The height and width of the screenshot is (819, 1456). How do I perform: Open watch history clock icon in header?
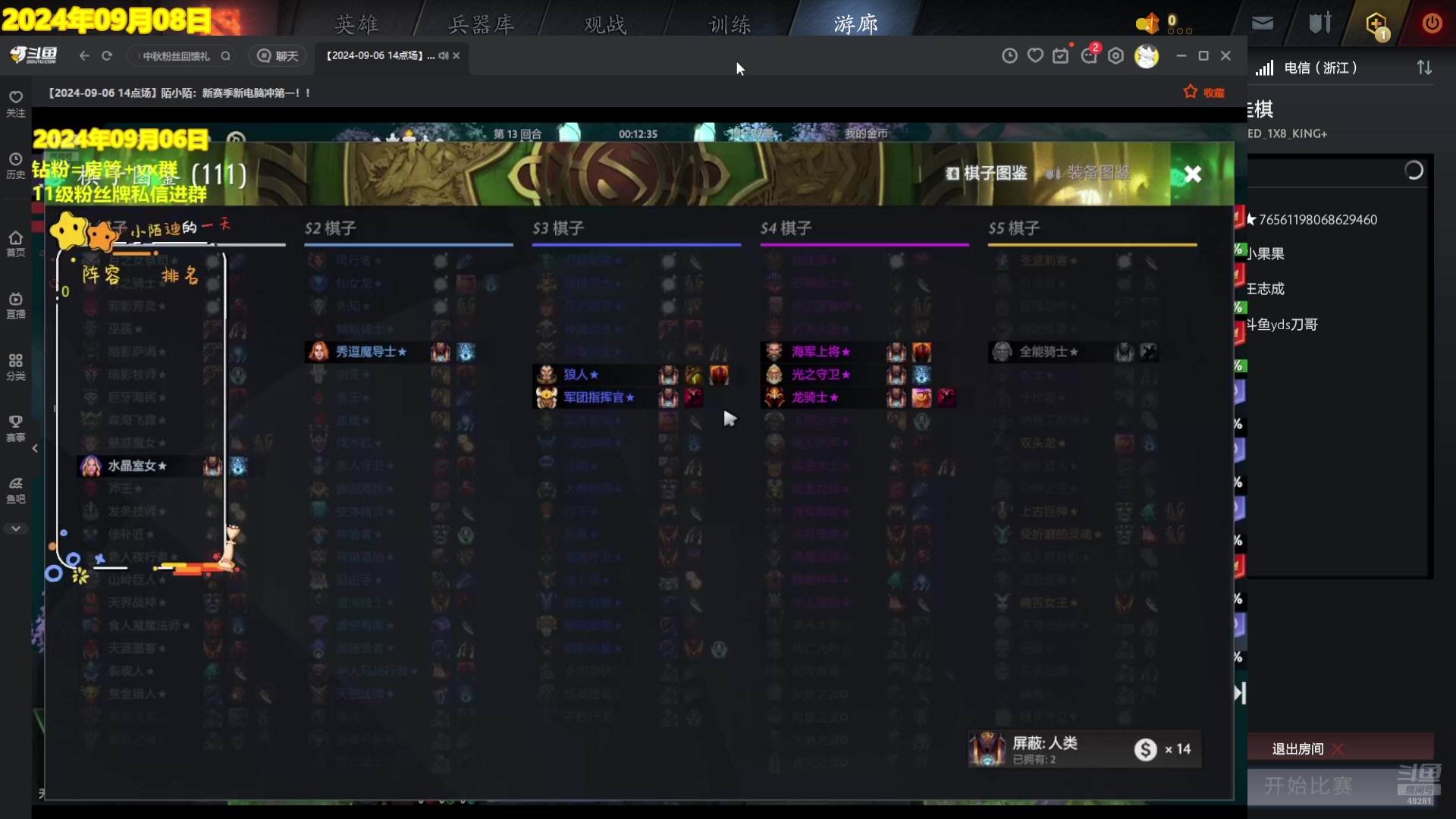1009,55
